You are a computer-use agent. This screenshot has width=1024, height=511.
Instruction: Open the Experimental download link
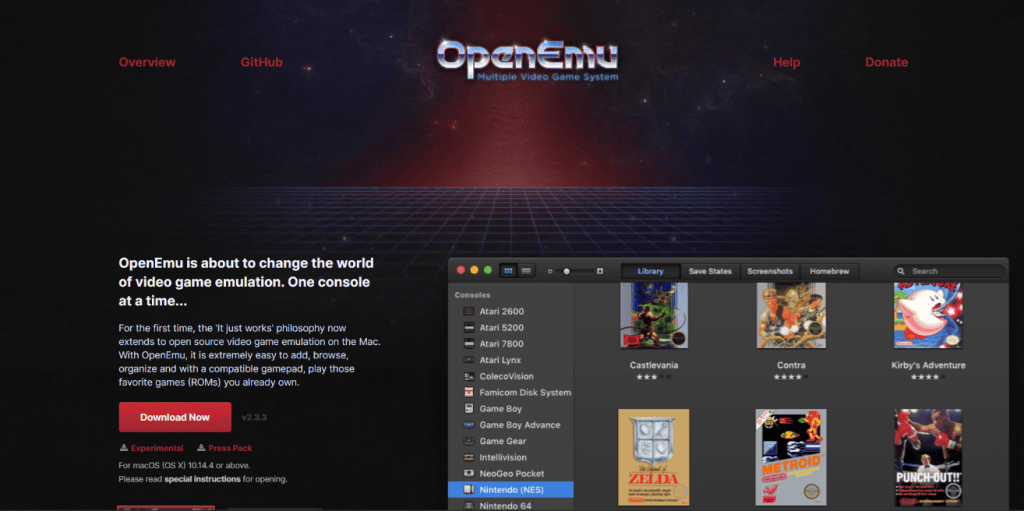(157, 448)
